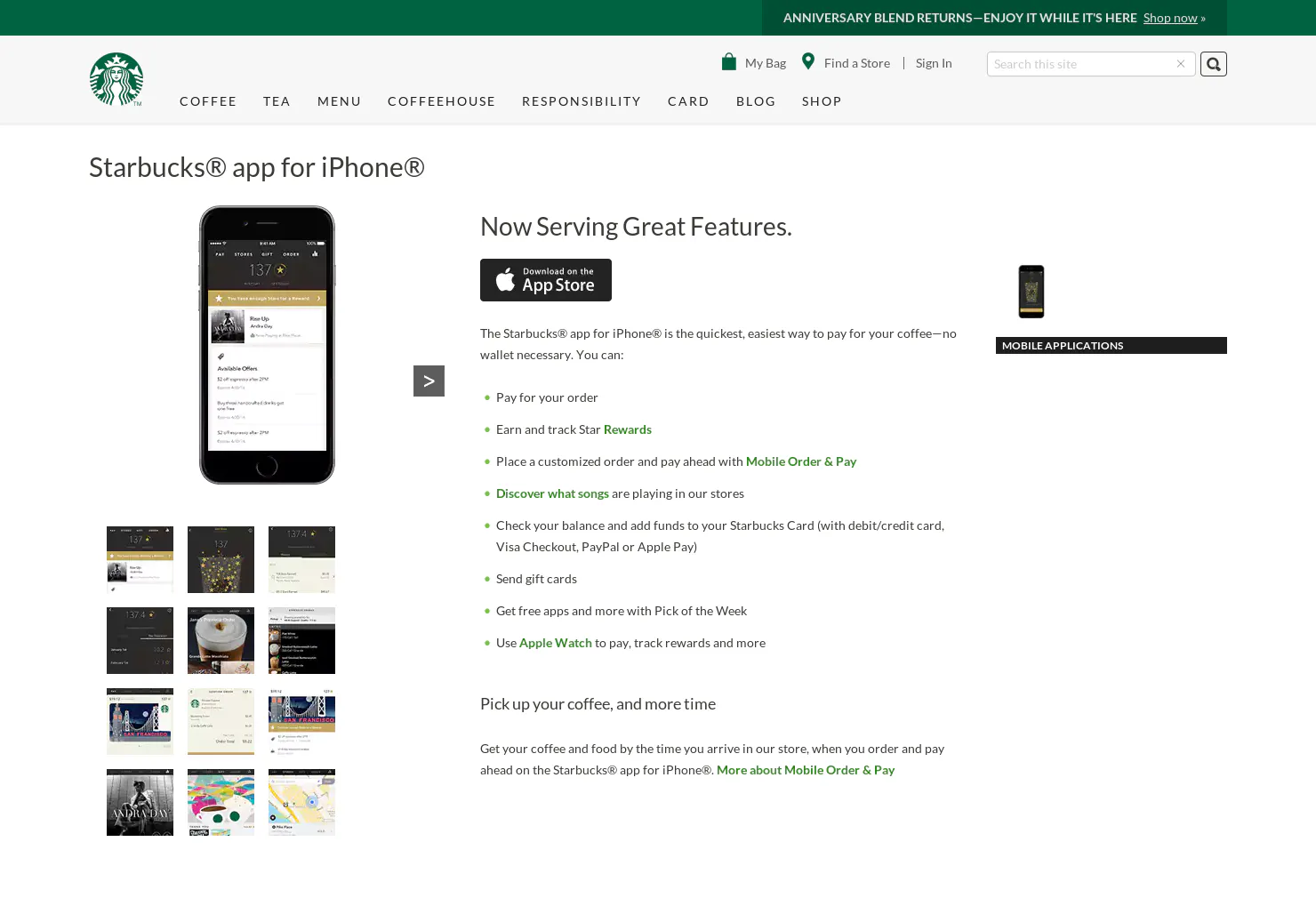Click the Mobile Applications phone image
The height and width of the screenshot is (922, 1316).
pyautogui.click(x=1031, y=292)
